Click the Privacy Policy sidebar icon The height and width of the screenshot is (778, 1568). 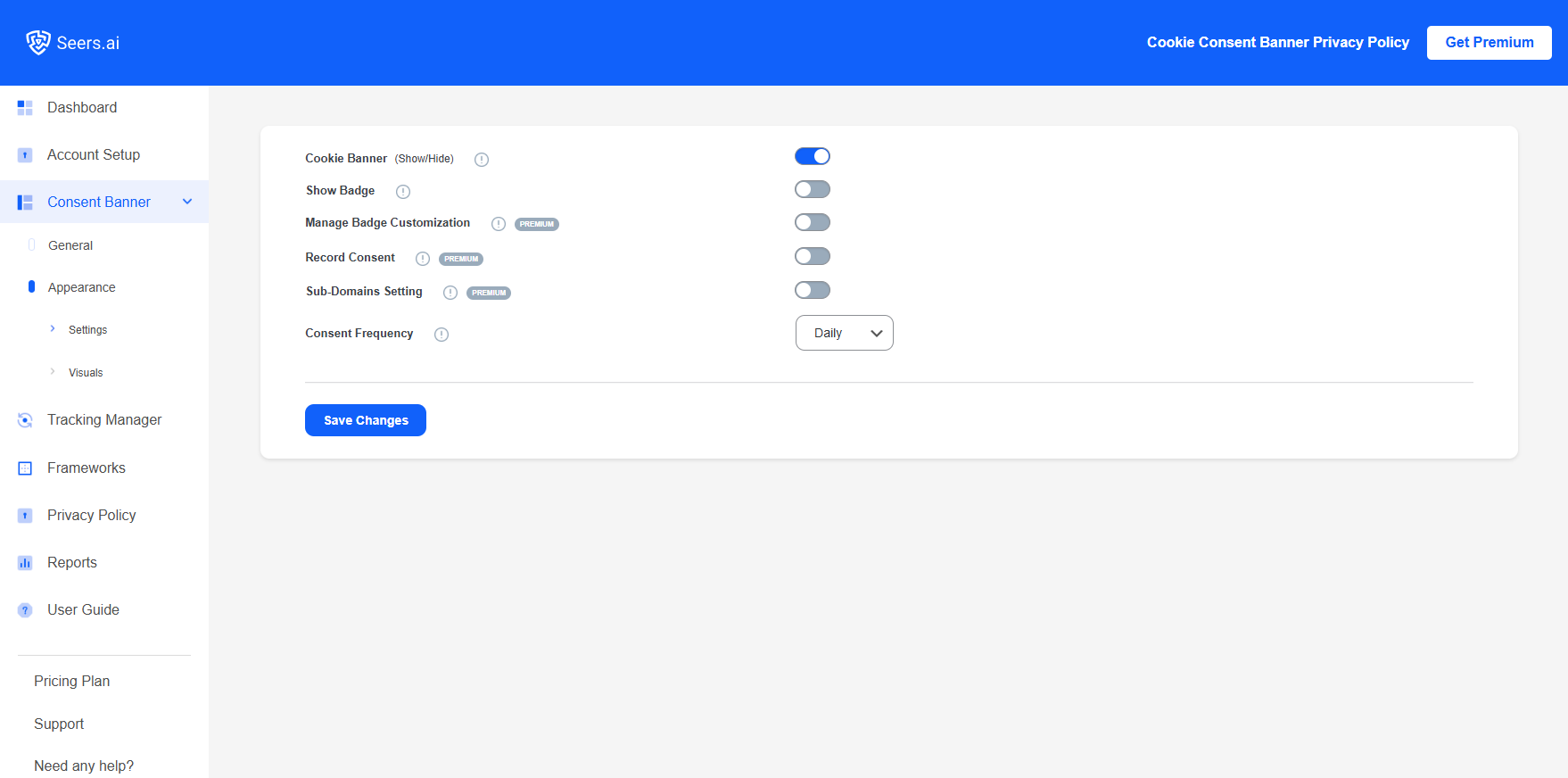(x=25, y=516)
